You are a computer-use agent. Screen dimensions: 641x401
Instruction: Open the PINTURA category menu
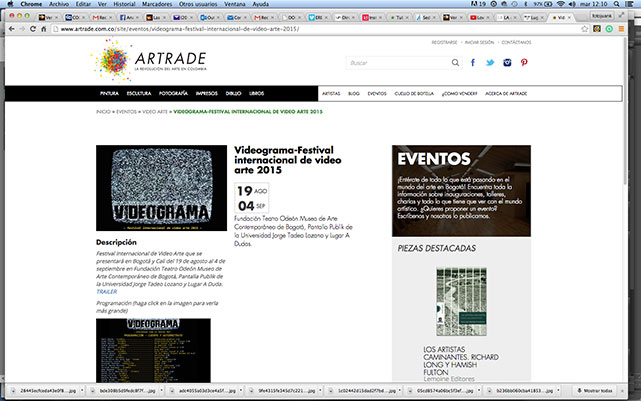coord(109,92)
